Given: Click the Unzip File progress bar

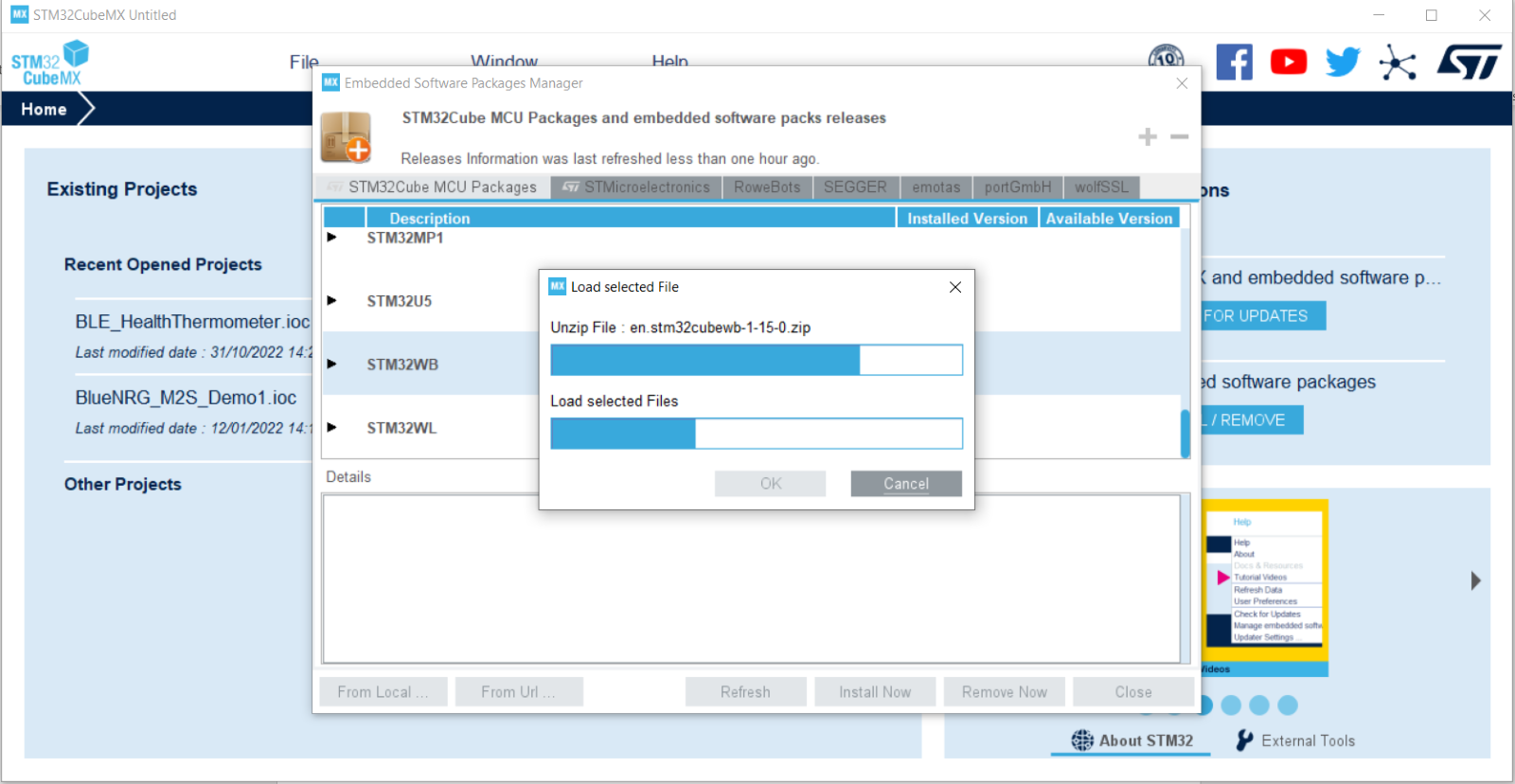Looking at the screenshot, I should tap(756, 360).
